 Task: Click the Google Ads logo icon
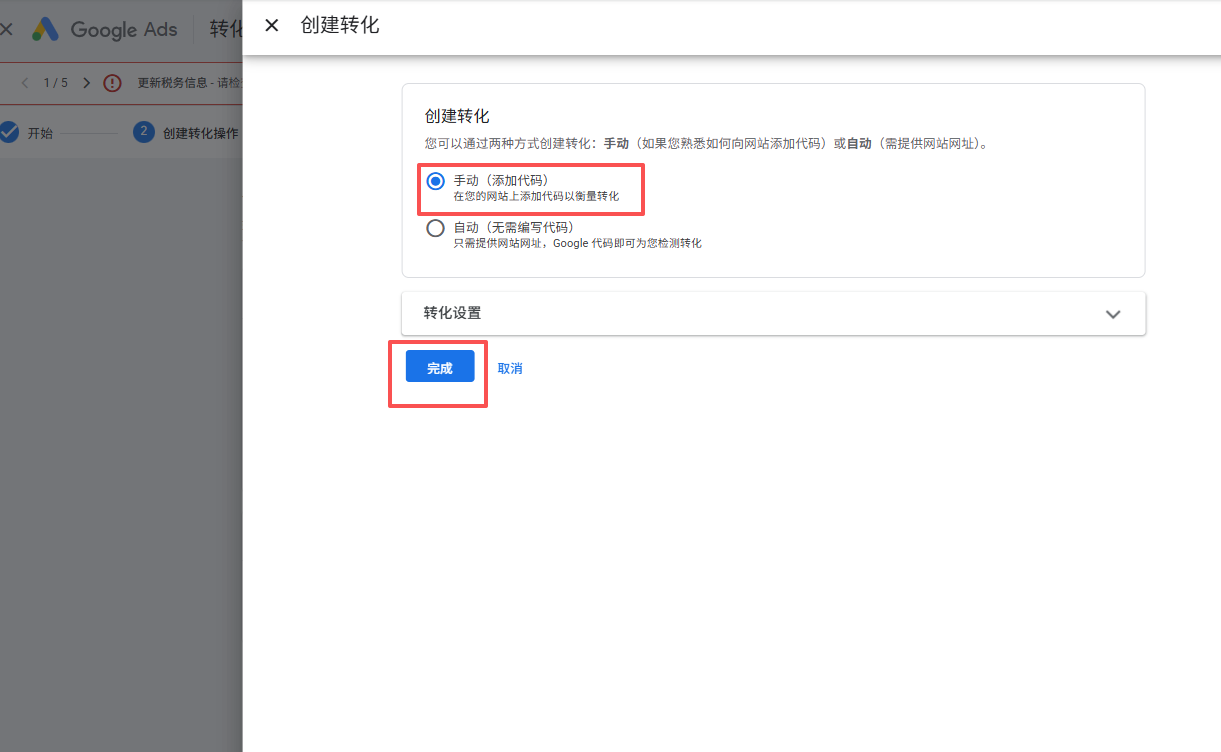46,29
